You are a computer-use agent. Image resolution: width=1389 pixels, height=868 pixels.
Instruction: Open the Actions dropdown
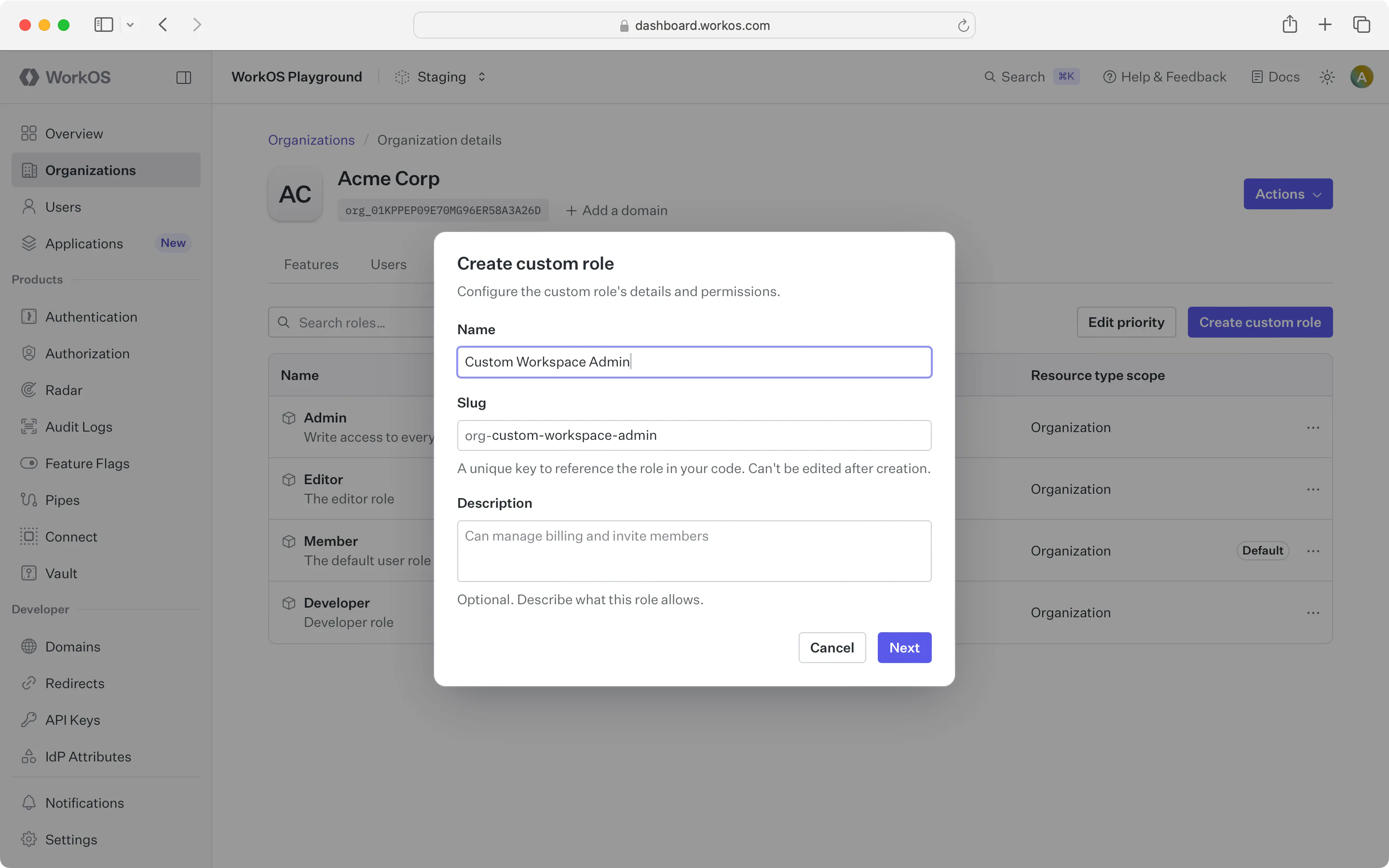1287,193
